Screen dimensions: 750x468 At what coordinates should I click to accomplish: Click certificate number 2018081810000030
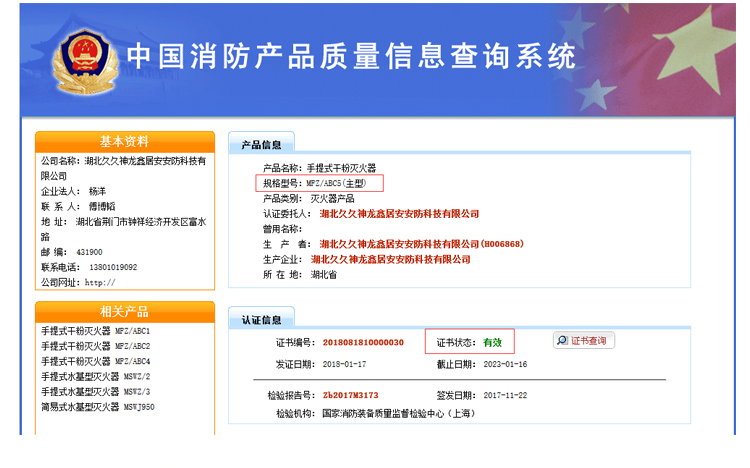pos(363,343)
